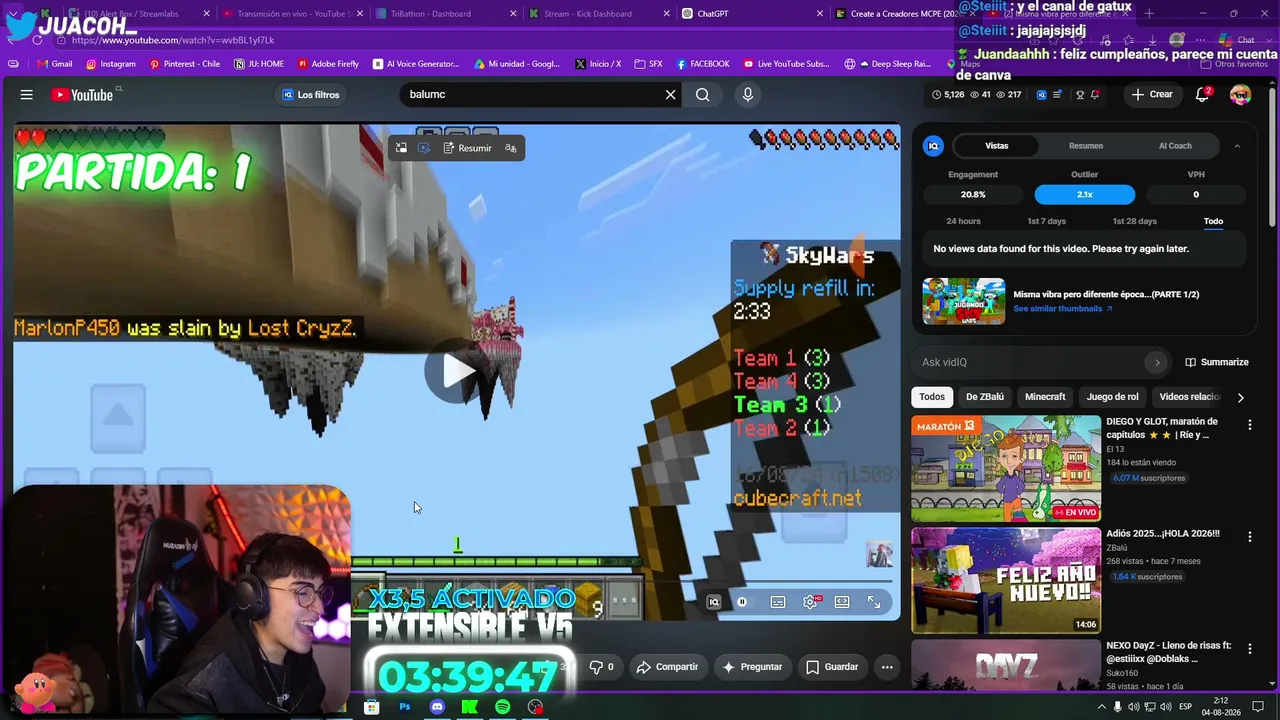1280x720 pixels.
Task: Click the Summarize button
Action: click(1217, 362)
